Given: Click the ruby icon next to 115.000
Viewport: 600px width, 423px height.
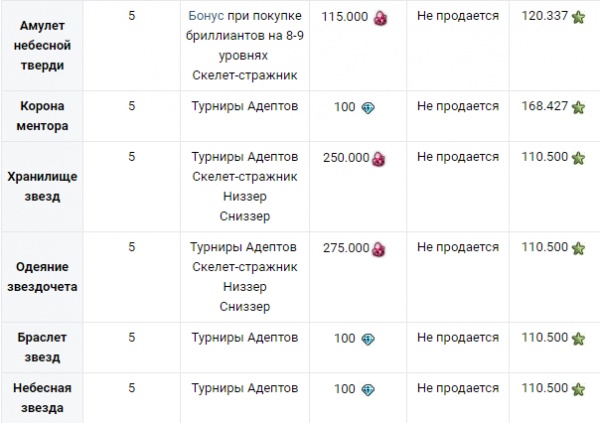Looking at the screenshot, I should pyautogui.click(x=380, y=18).
